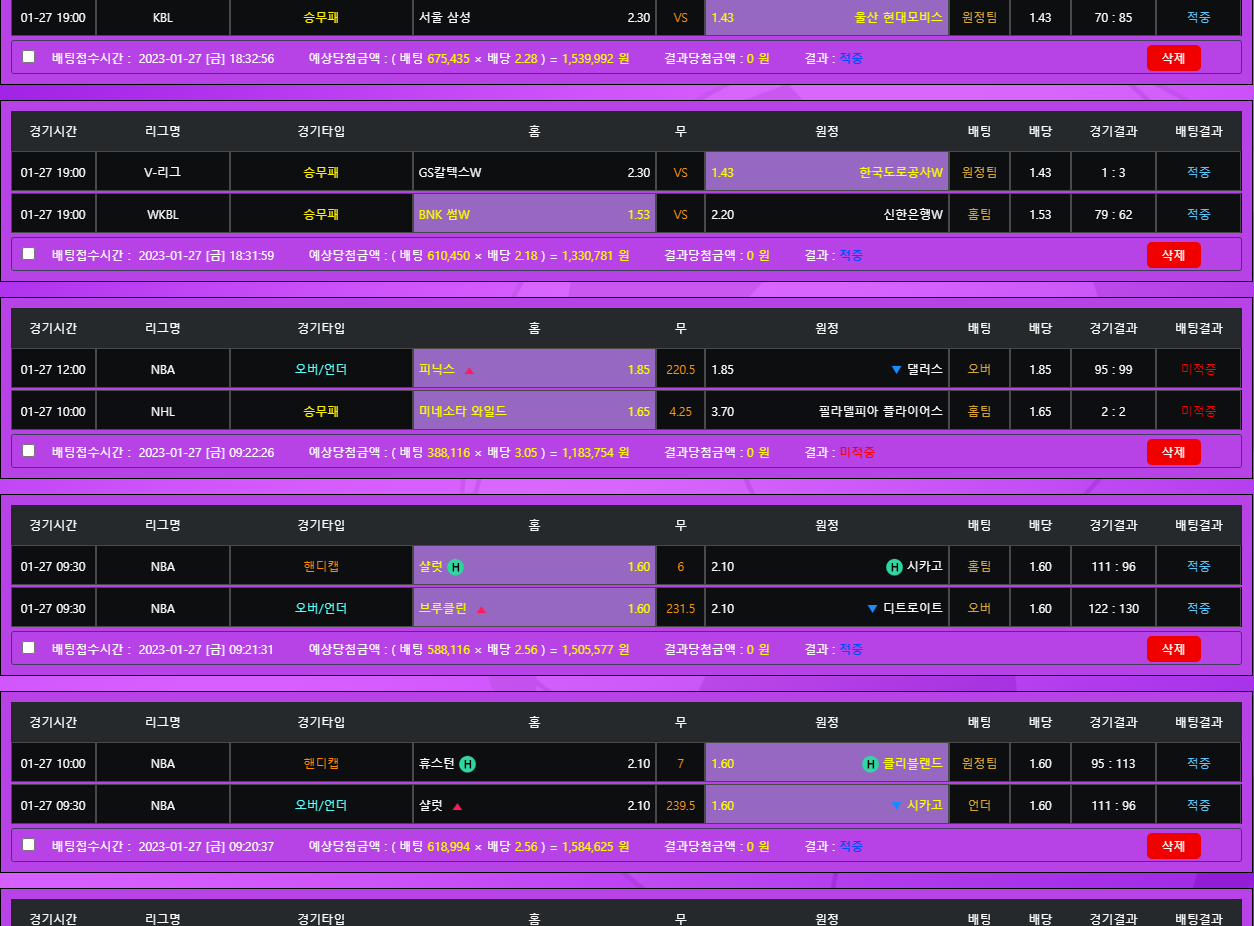Click the 미네소타 와일드 1.65 home selection
This screenshot has height=926, width=1254.
tap(534, 411)
